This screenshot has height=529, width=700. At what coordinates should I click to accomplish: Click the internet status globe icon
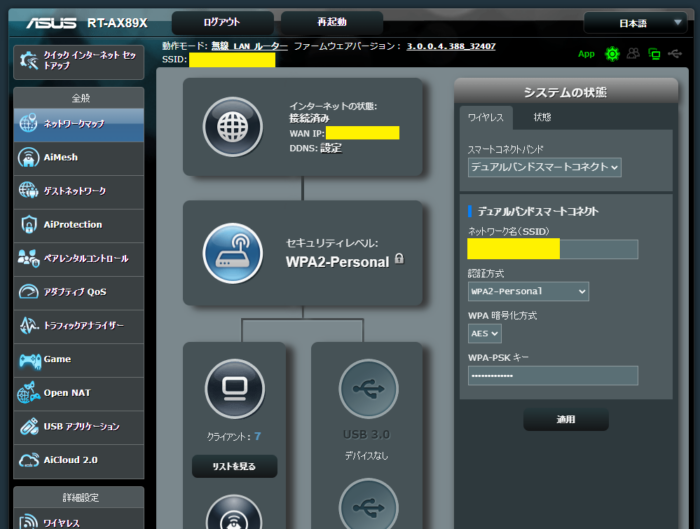233,127
